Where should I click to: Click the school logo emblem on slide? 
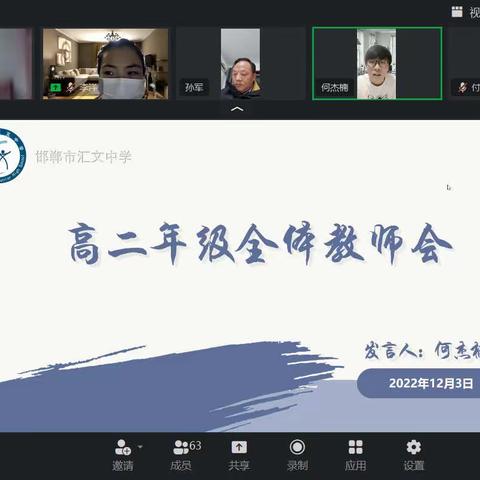coord(12,156)
